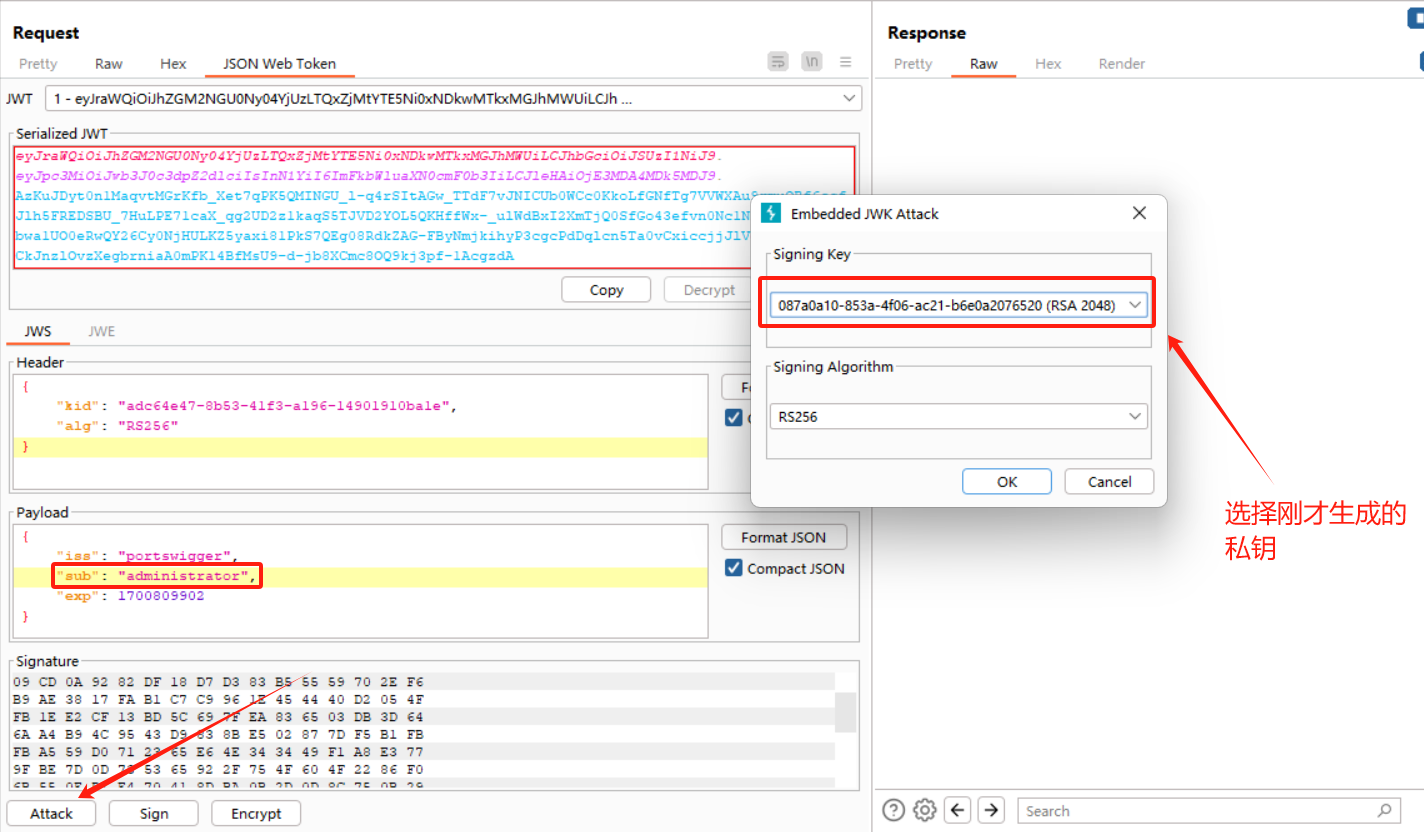
Task: Close the Embedded JWK Attack dialog
Action: point(1139,213)
